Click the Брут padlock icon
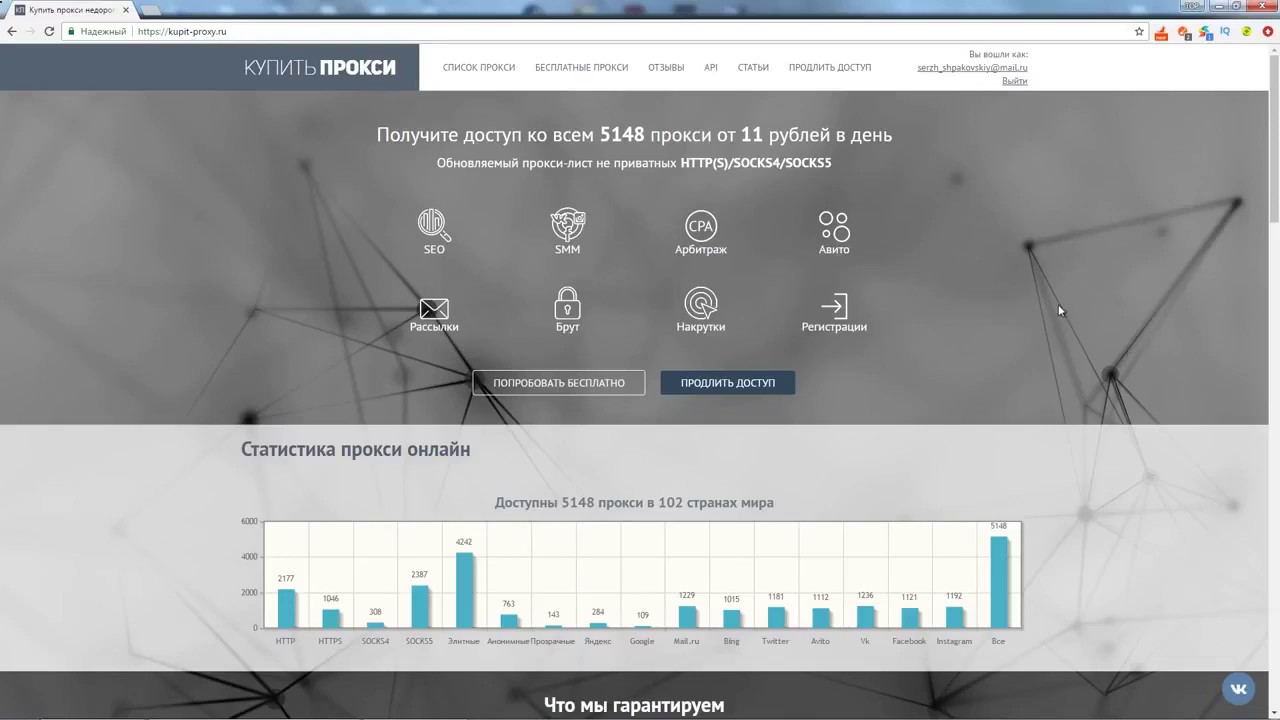The image size is (1280, 720). pyautogui.click(x=568, y=303)
